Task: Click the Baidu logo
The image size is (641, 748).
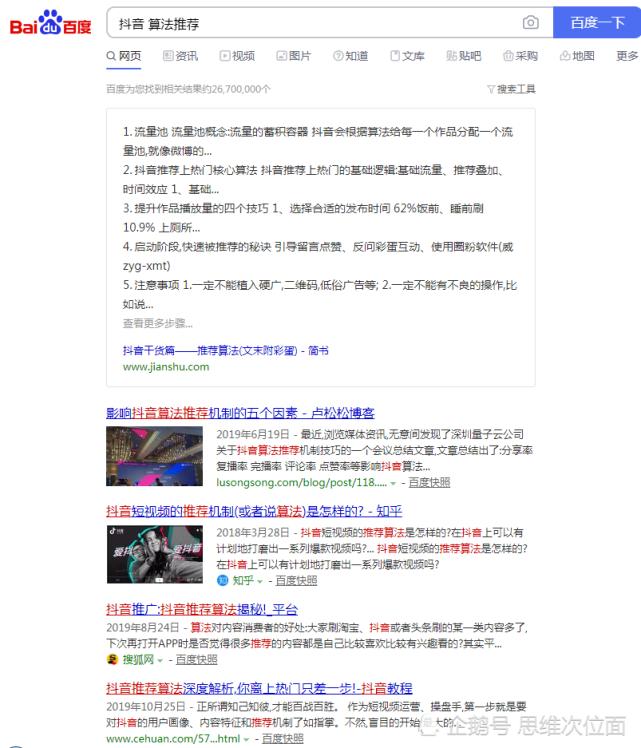Action: (x=50, y=23)
